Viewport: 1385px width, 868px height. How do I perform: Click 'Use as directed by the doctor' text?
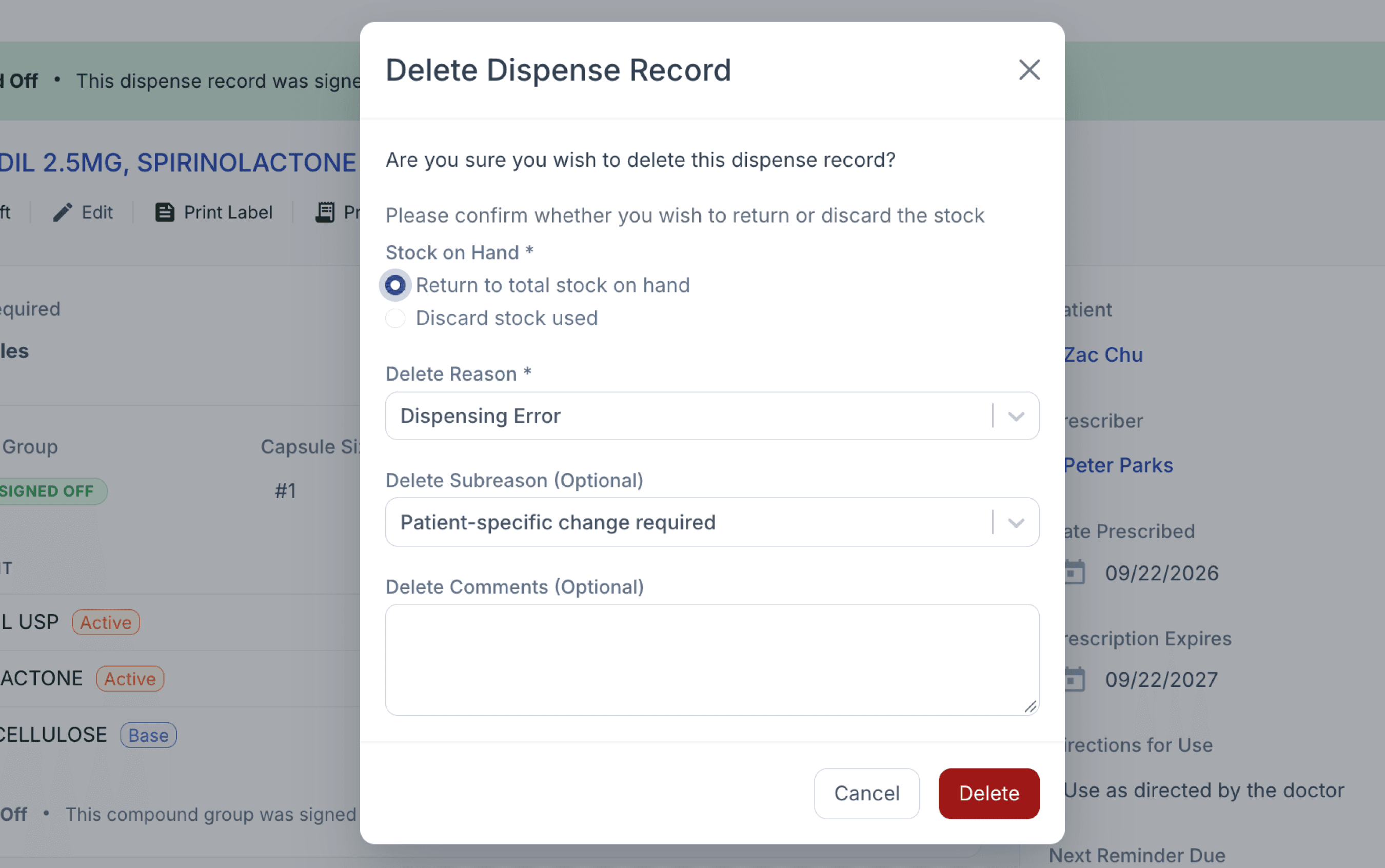click(1203, 791)
